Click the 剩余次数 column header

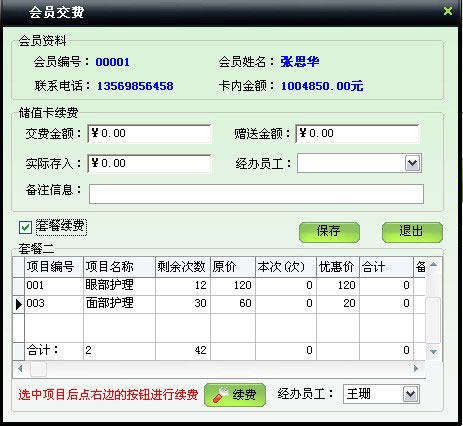coord(183,267)
